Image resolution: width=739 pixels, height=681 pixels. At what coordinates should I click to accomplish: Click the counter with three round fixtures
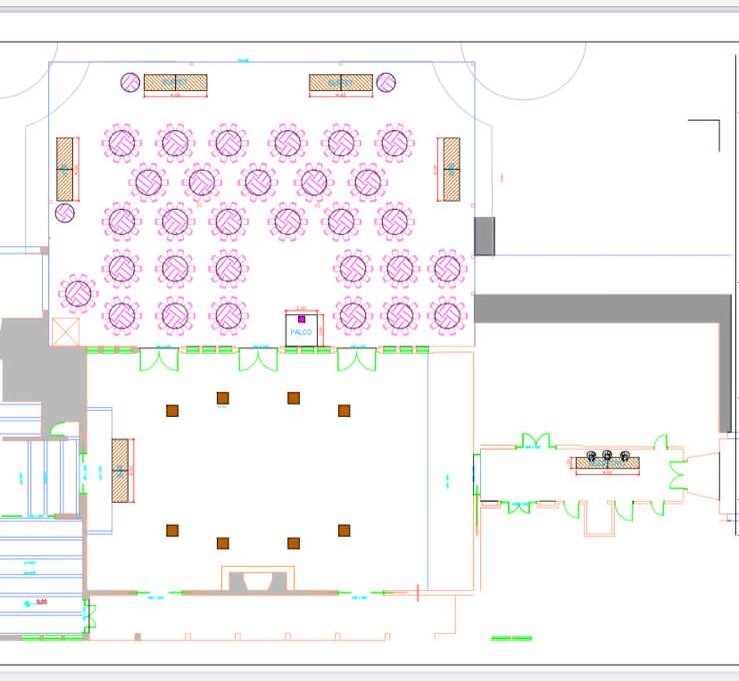(607, 461)
